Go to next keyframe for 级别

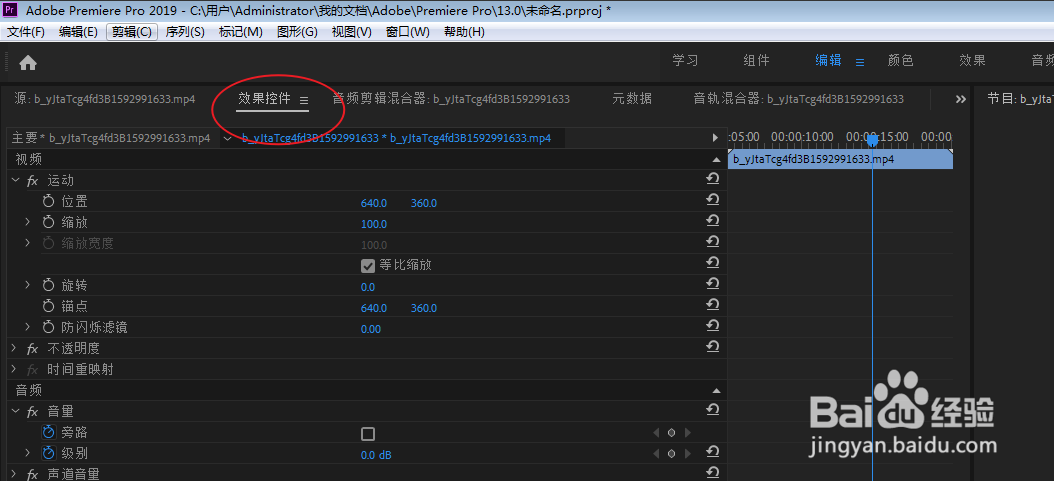[686, 454]
